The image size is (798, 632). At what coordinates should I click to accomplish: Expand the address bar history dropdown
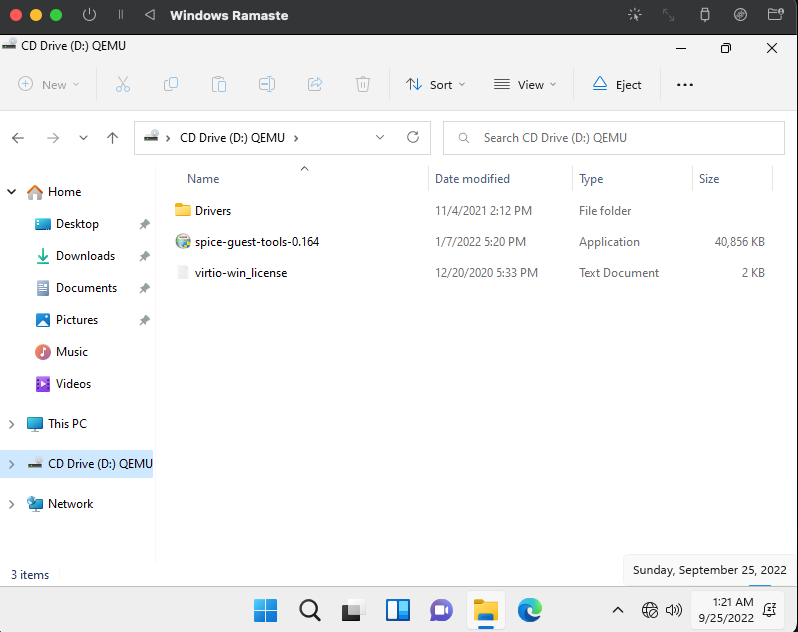pyautogui.click(x=380, y=137)
